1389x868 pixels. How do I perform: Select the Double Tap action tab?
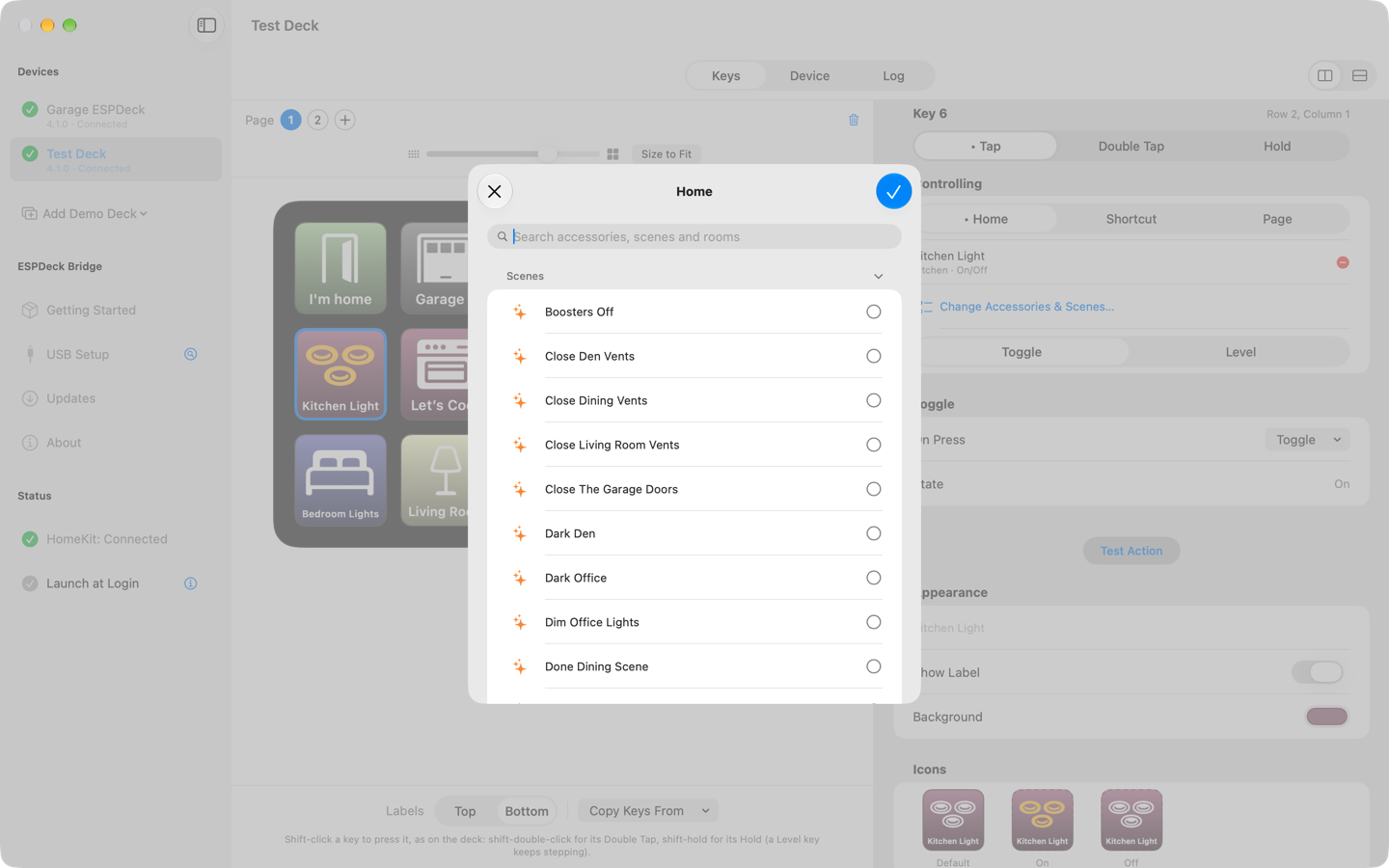point(1130,146)
